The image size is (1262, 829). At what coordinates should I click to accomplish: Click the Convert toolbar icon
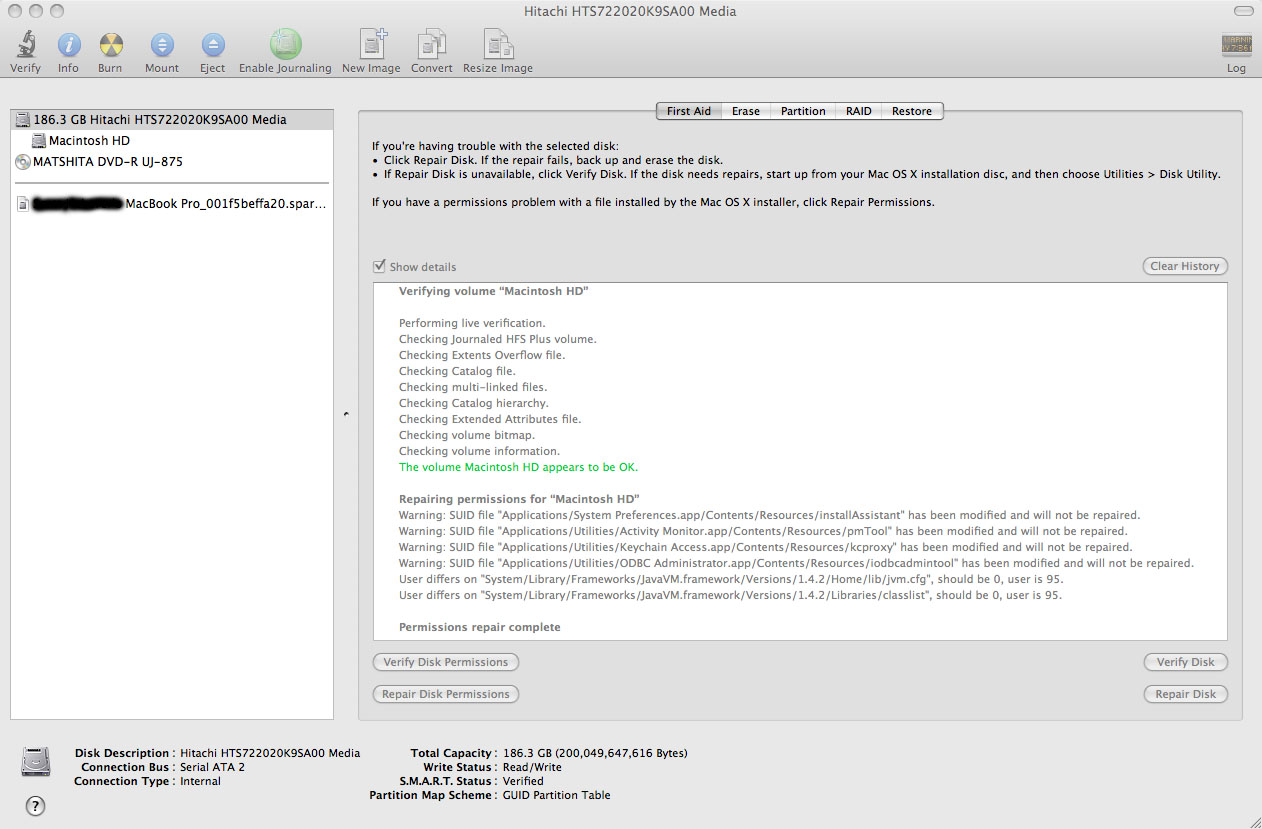[432, 44]
